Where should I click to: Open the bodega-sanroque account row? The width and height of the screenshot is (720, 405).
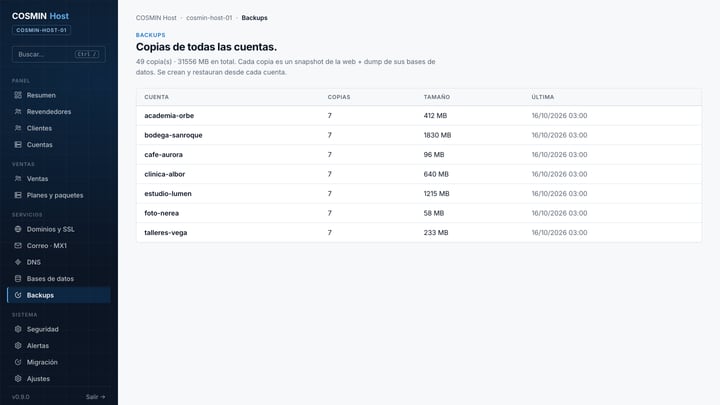(419, 135)
